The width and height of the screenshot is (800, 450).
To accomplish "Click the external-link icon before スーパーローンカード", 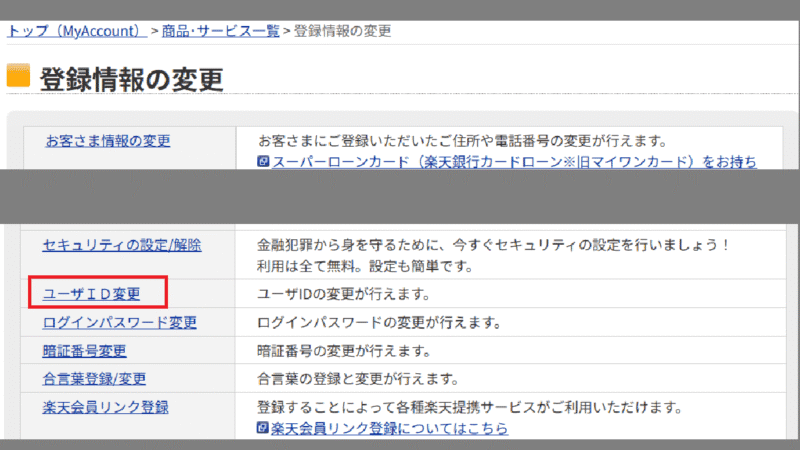I will [x=263, y=161].
